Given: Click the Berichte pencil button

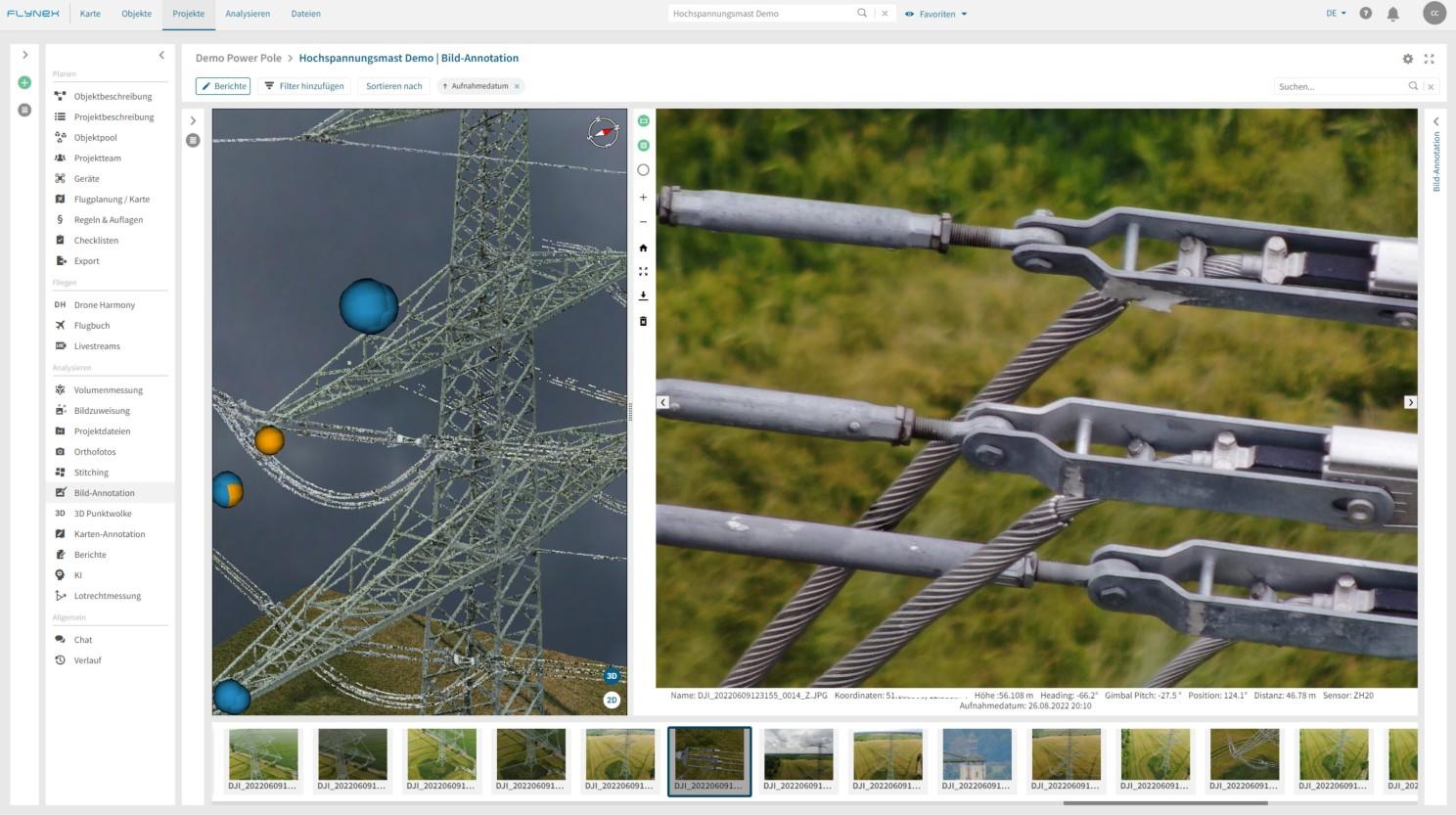Looking at the screenshot, I should [x=223, y=86].
